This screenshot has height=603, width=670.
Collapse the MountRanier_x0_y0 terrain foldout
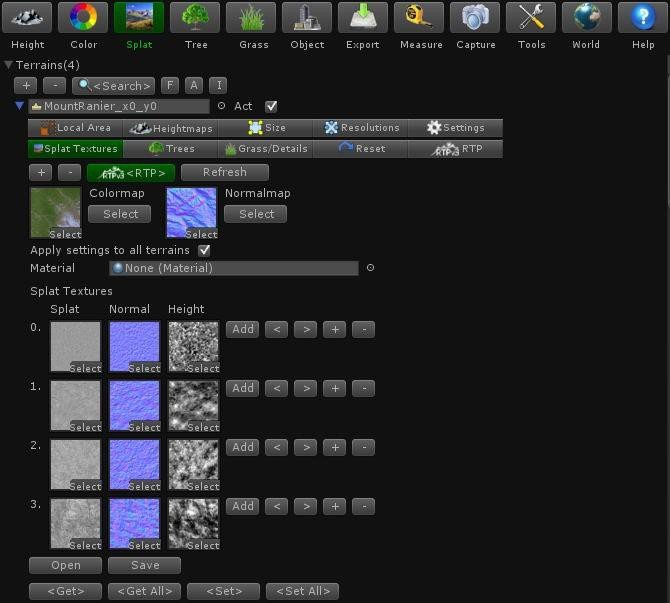coord(19,106)
